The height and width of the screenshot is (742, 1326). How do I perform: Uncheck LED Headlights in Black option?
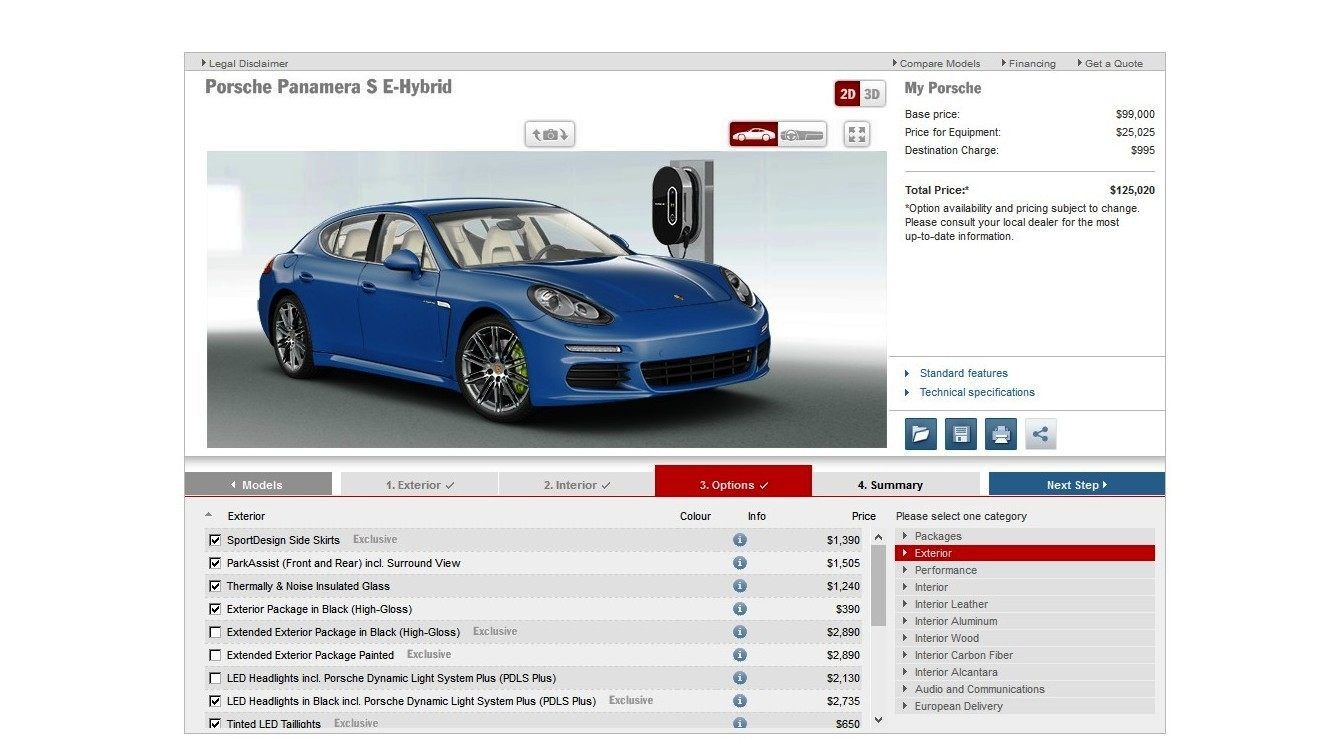coord(215,701)
